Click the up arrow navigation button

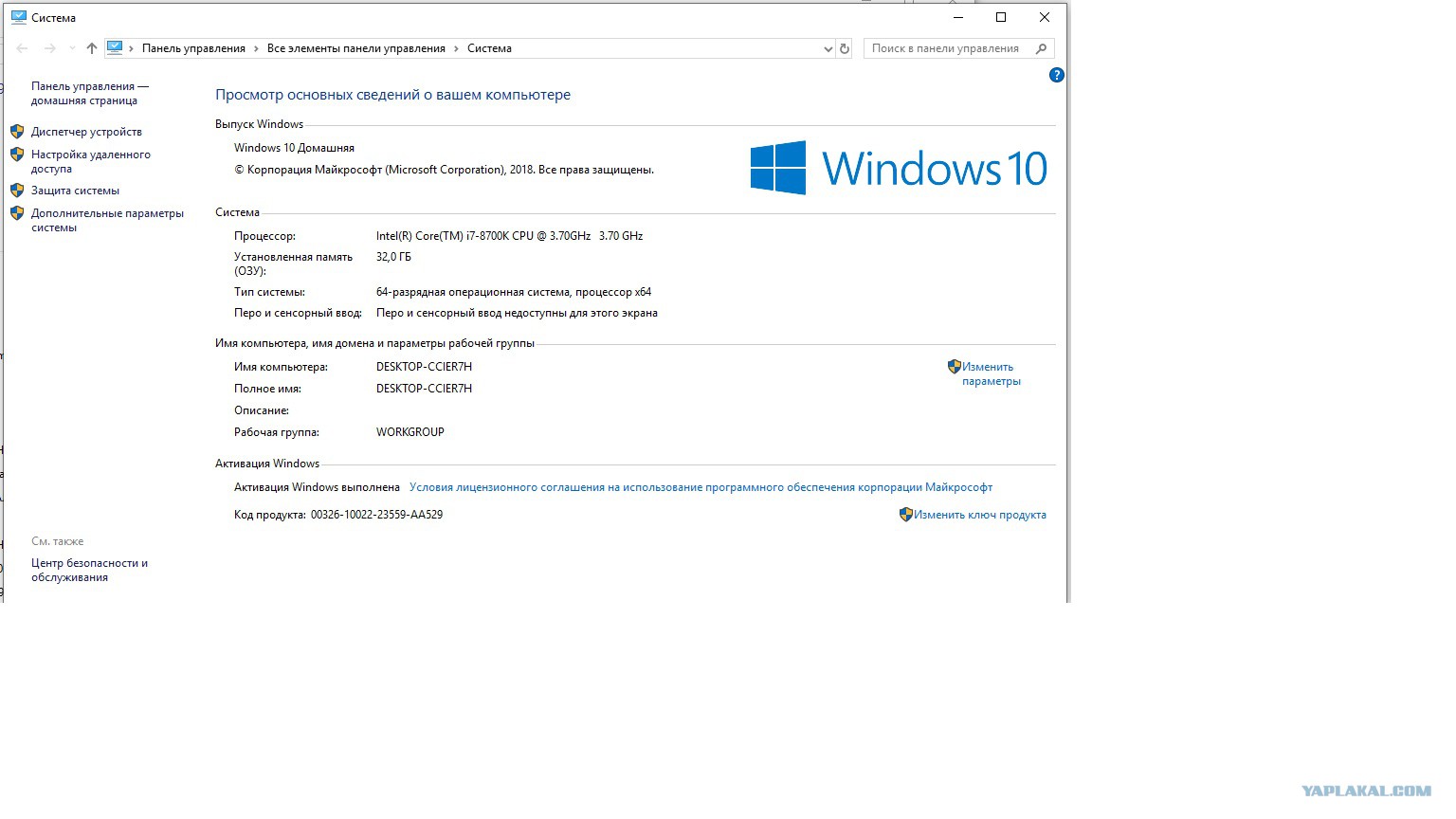point(92,48)
